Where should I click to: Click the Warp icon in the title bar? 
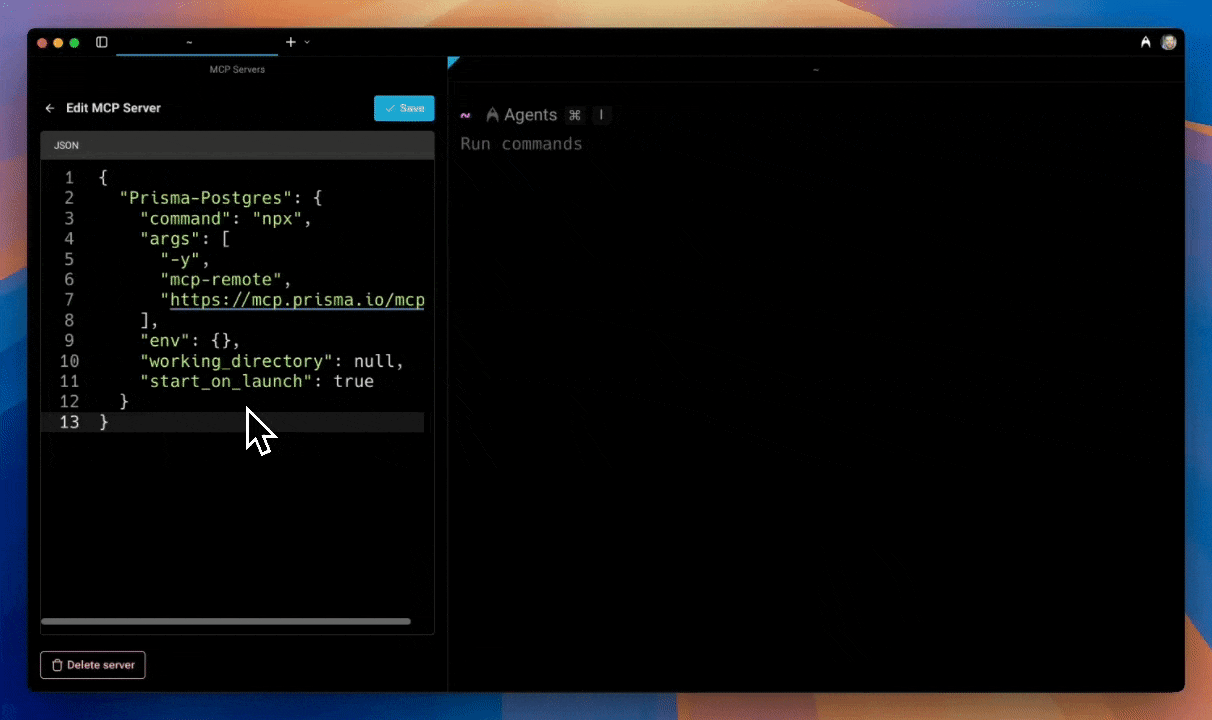pyautogui.click(x=1145, y=42)
